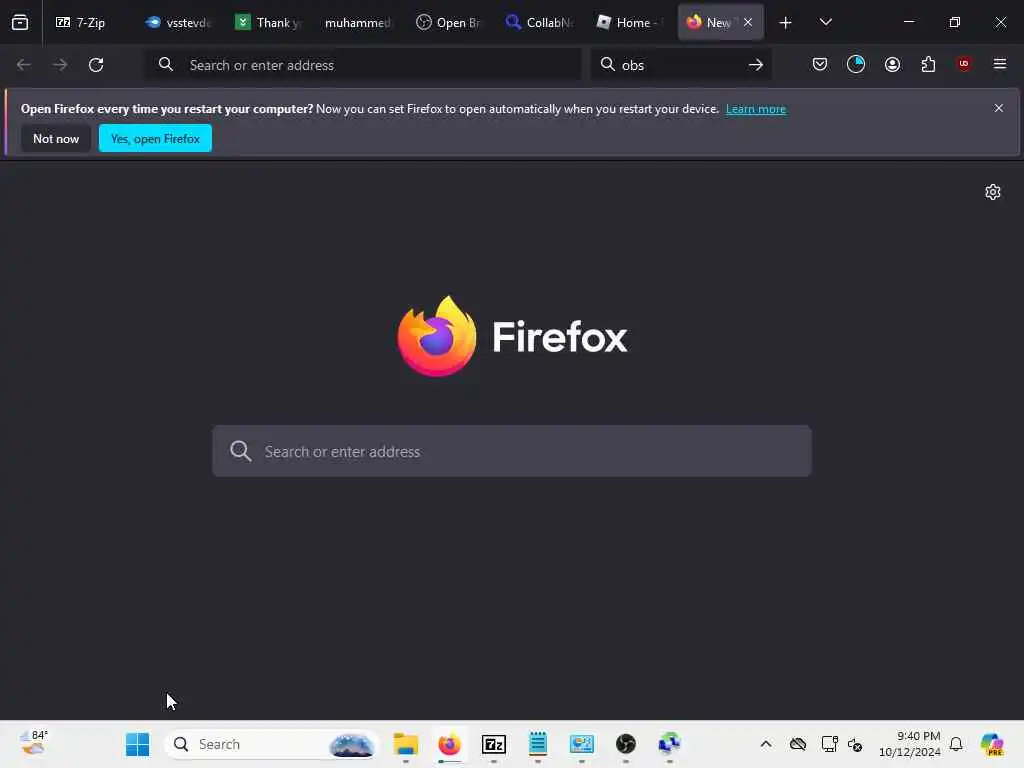Close the New Tab tab

point(748,22)
